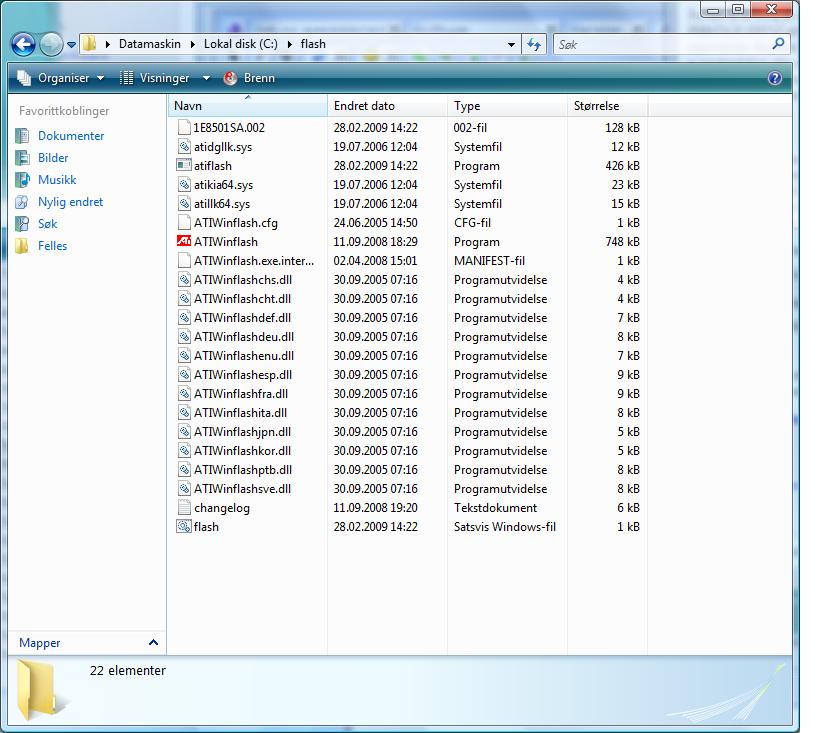Navigate to Datamaskin in the breadcrumb
Screen dimensions: 840x733
click(x=149, y=44)
